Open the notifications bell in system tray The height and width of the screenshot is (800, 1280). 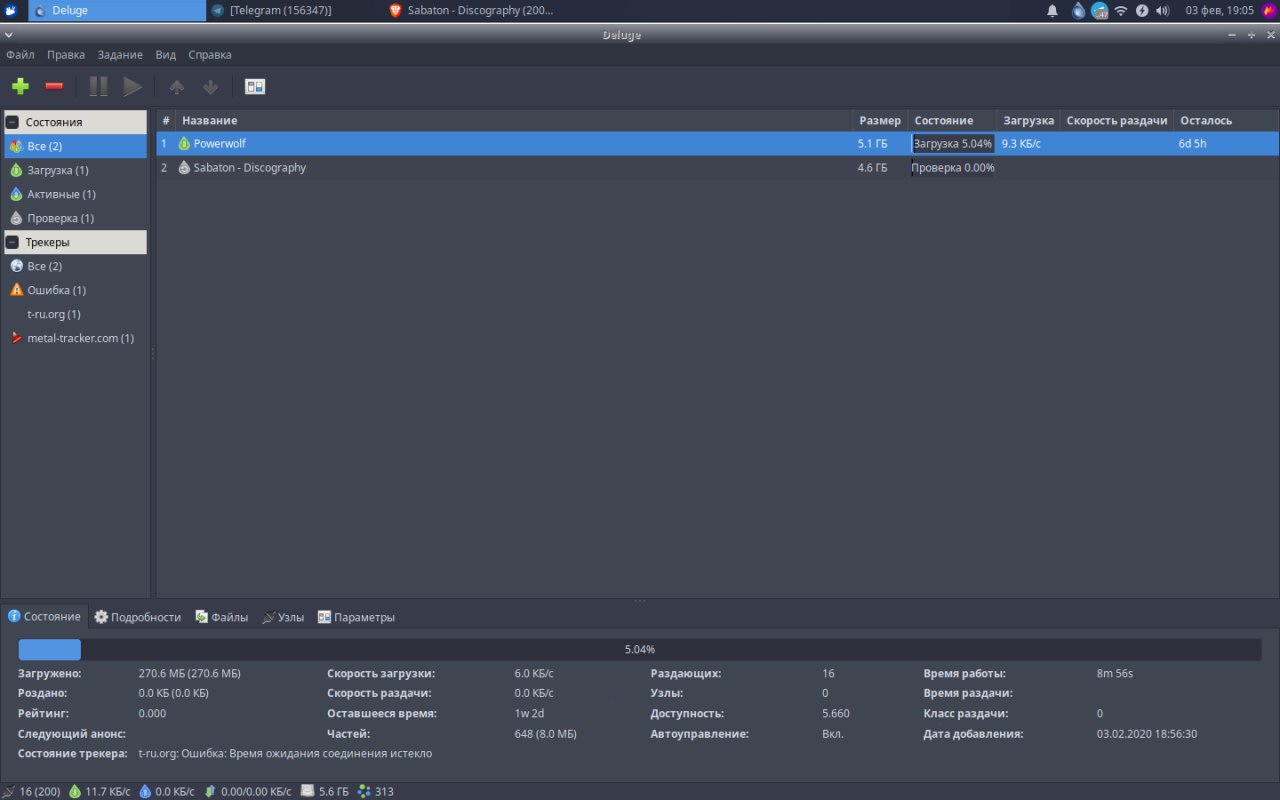[x=1052, y=10]
